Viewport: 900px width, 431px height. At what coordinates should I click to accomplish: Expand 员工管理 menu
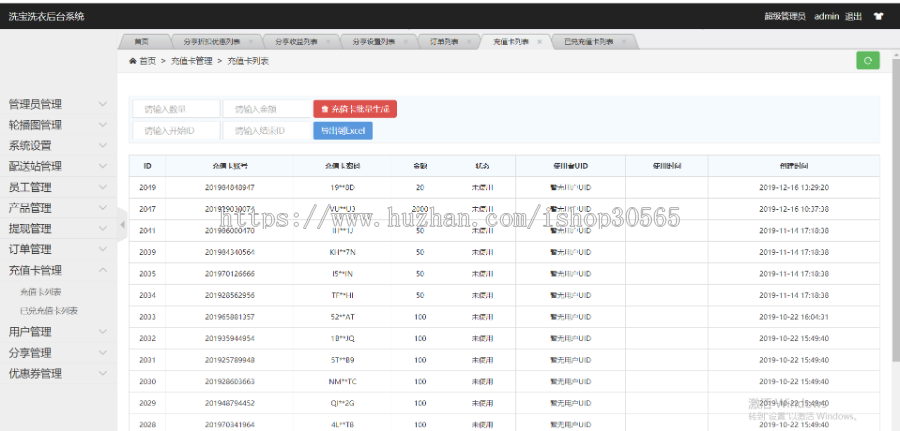coord(57,187)
